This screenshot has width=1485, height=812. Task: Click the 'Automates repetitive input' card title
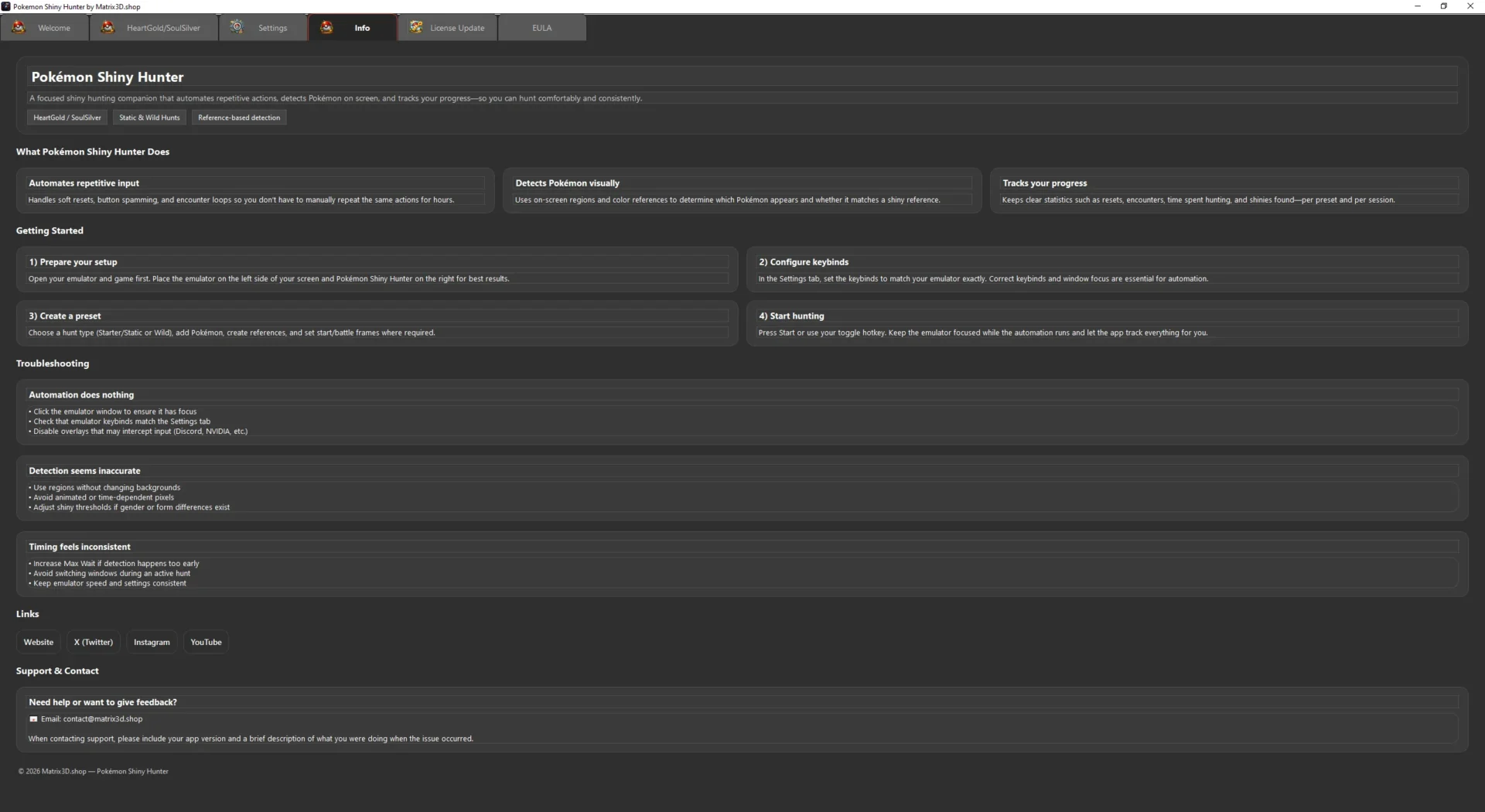click(x=84, y=183)
